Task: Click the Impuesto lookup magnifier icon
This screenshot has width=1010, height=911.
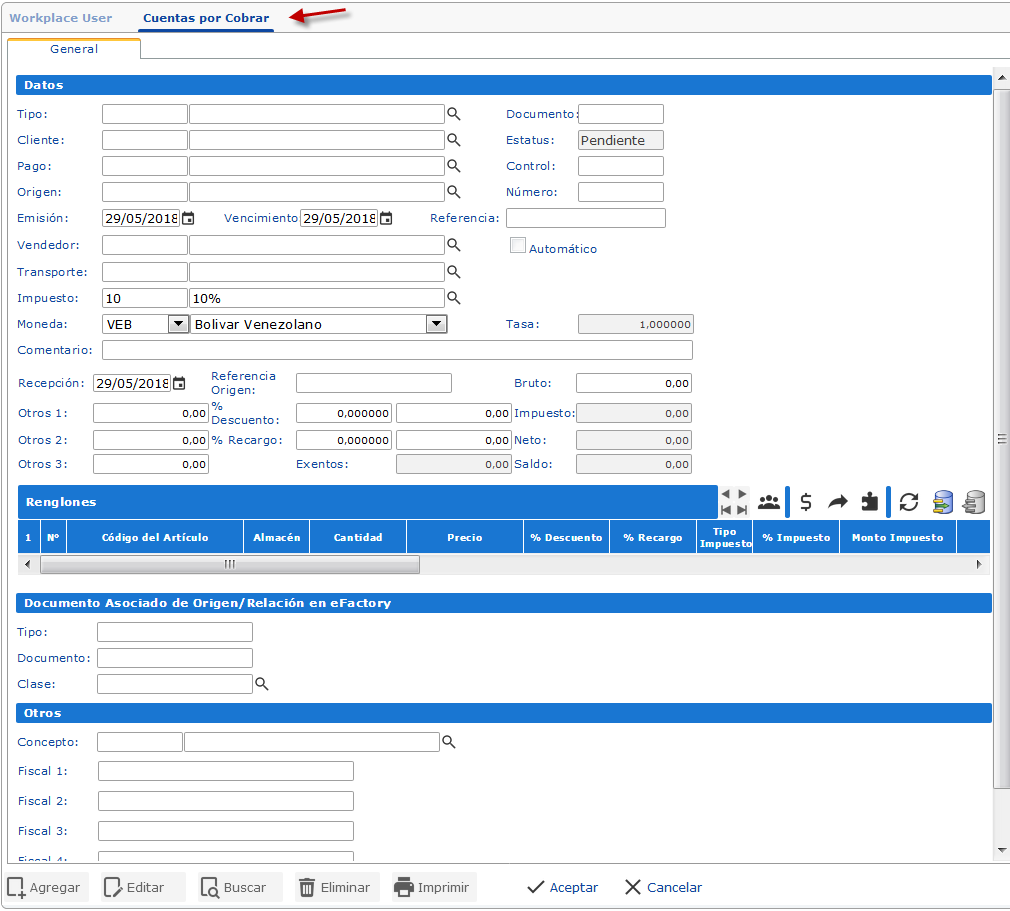Action: pos(453,297)
